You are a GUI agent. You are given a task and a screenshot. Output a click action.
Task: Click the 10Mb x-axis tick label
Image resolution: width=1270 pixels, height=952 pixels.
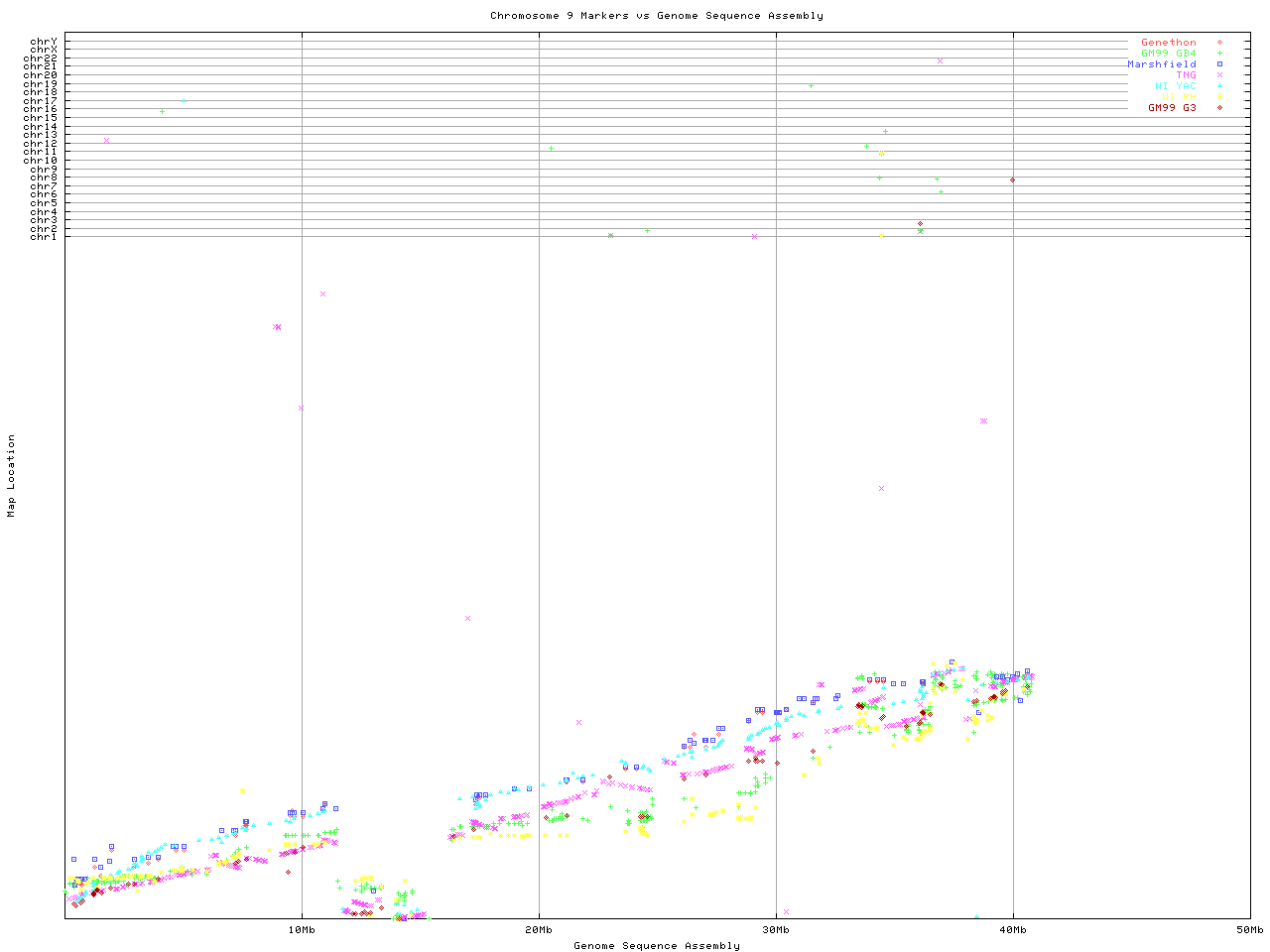[x=302, y=930]
